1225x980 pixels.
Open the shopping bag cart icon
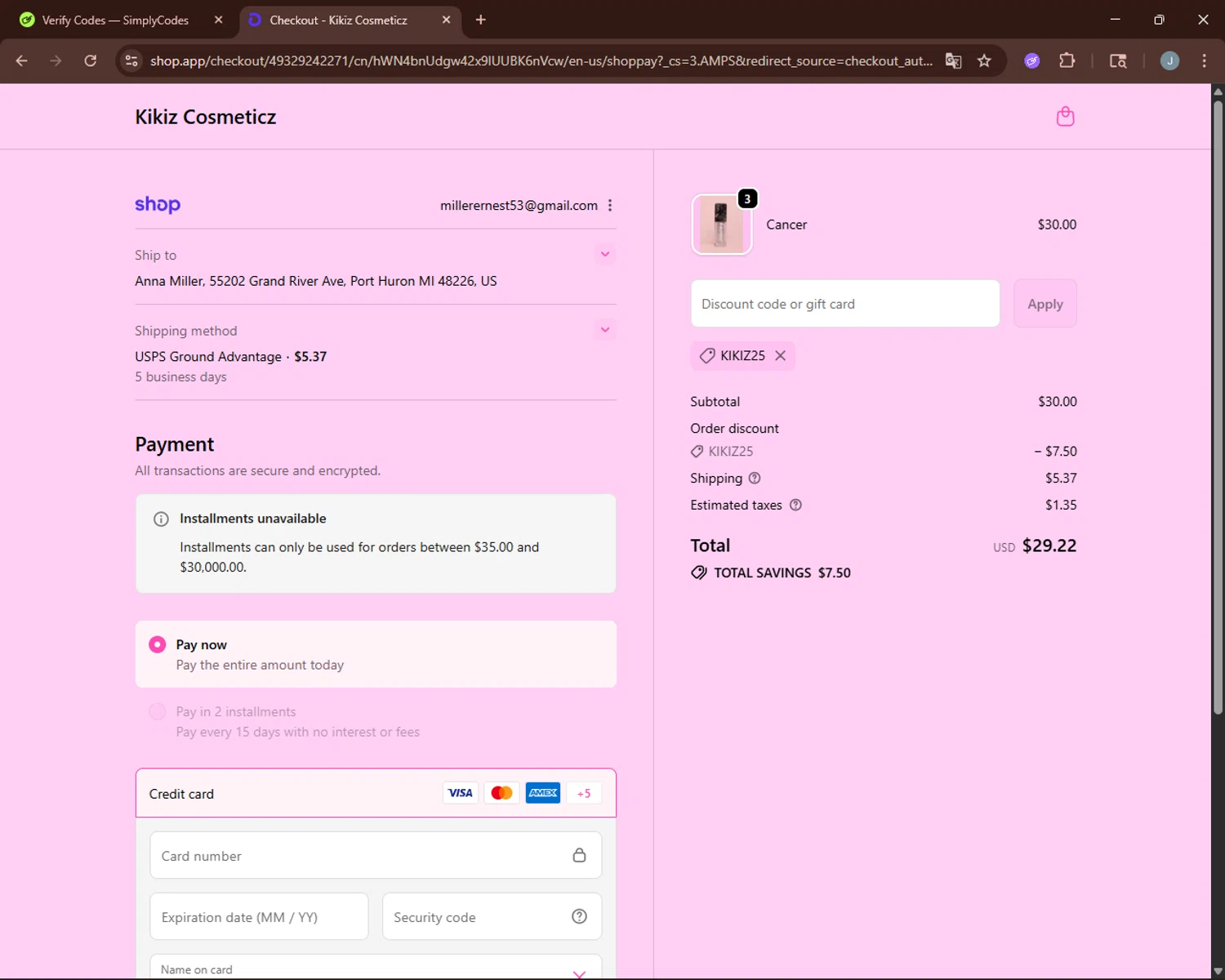[1065, 117]
